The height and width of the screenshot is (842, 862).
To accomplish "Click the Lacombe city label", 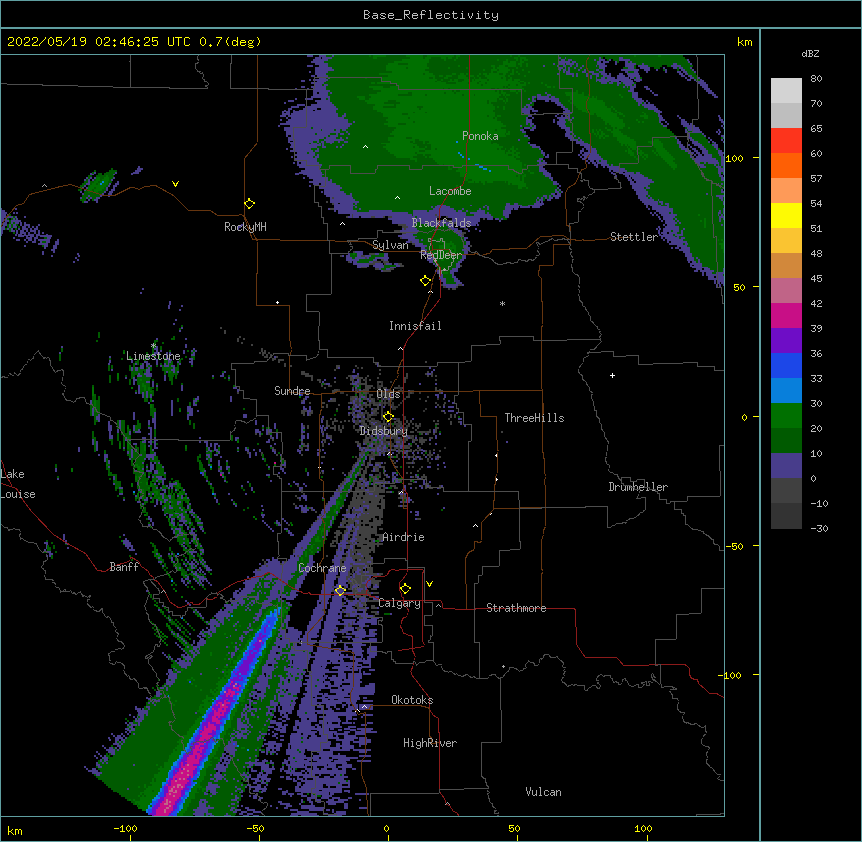I will tap(450, 191).
